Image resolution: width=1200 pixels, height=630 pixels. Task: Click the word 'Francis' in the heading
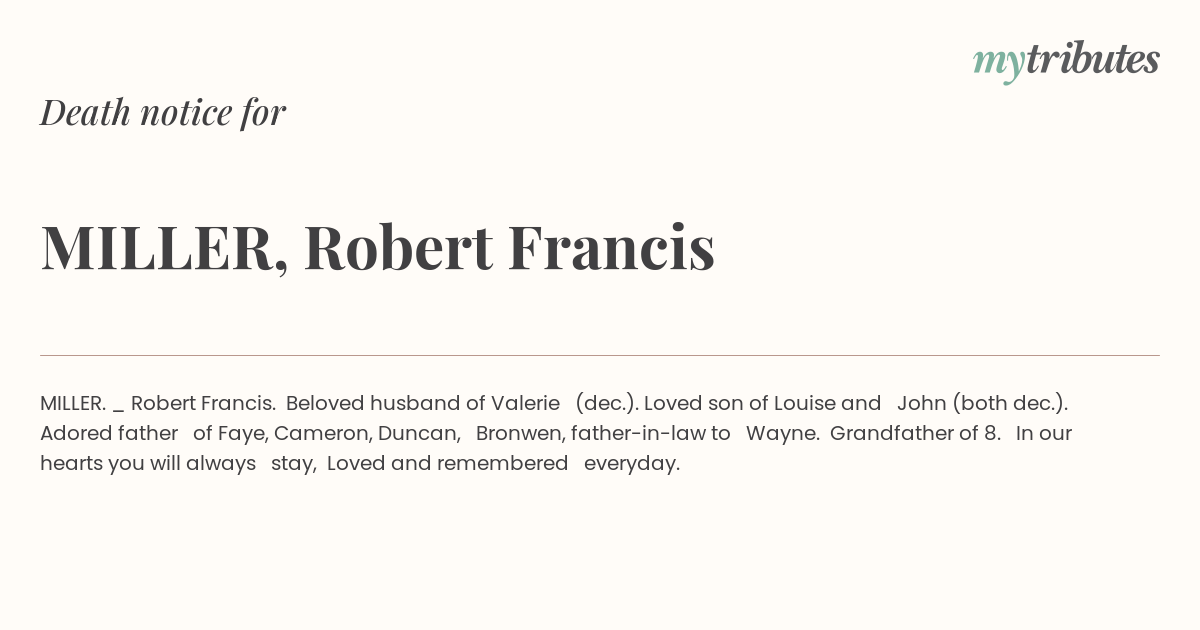pyautogui.click(x=611, y=247)
